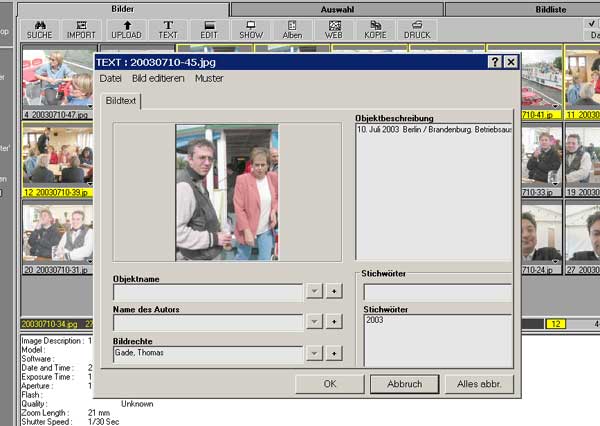Click the Abbruch button
Screen dimensions: 600x426
point(404,384)
